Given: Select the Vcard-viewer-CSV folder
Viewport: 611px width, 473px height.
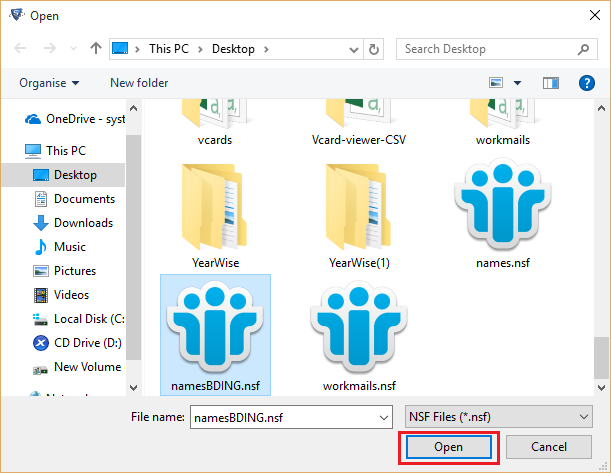Looking at the screenshot, I should pyautogui.click(x=359, y=122).
